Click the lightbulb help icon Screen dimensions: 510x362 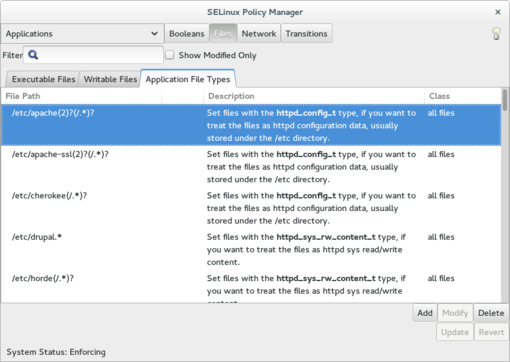pos(496,34)
